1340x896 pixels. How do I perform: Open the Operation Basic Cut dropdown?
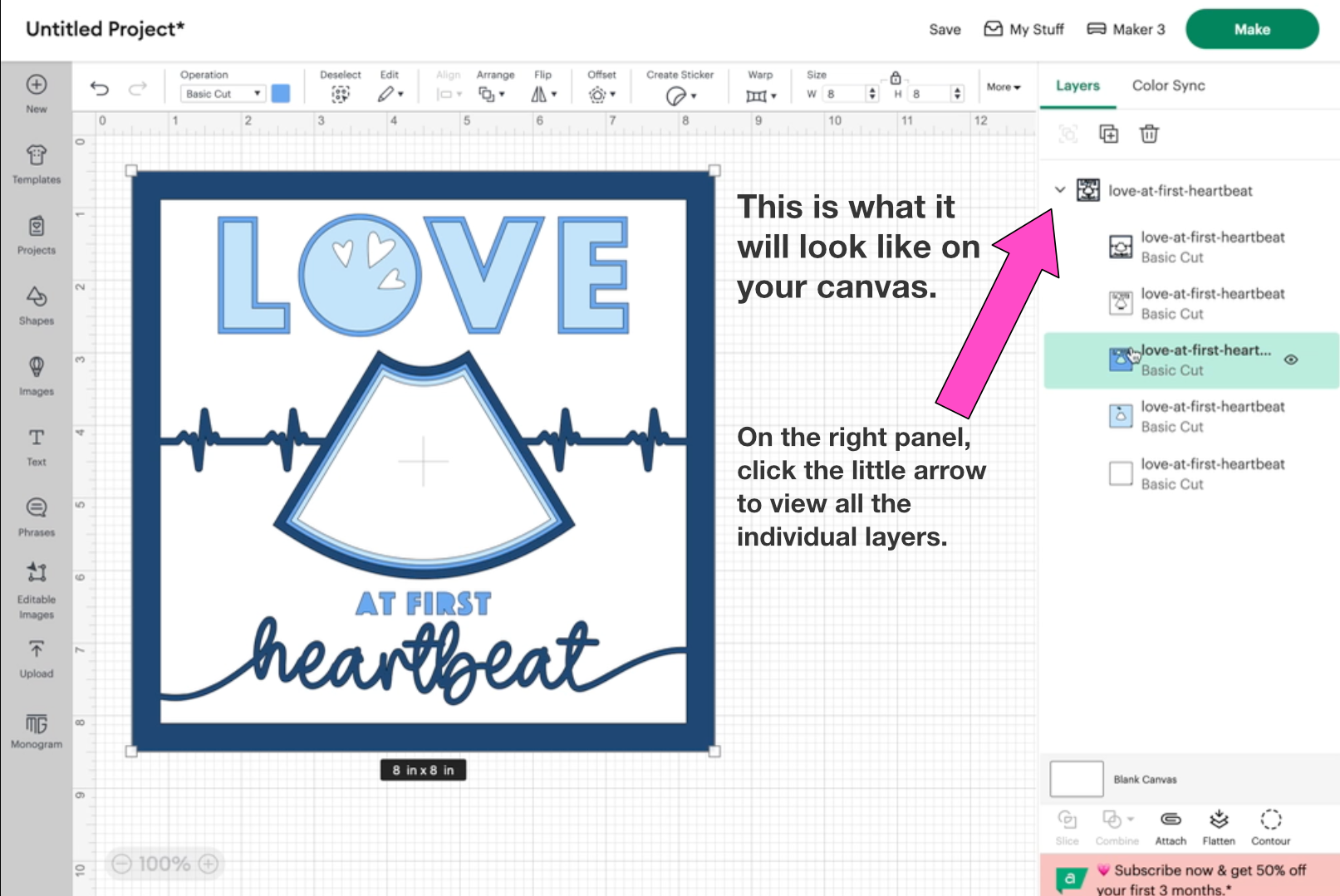point(223,94)
